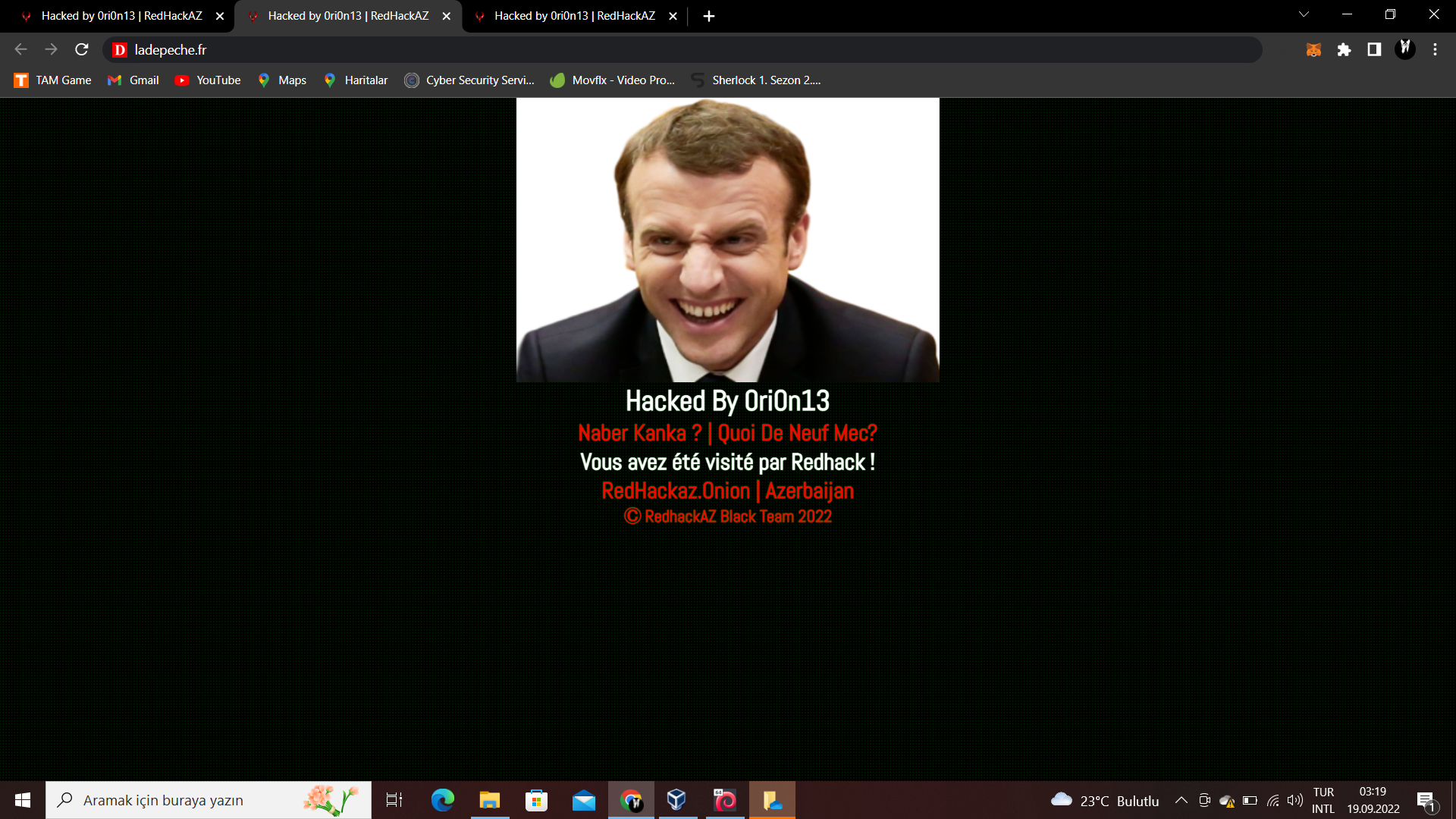Open the speaker volume tray icon

click(1295, 800)
